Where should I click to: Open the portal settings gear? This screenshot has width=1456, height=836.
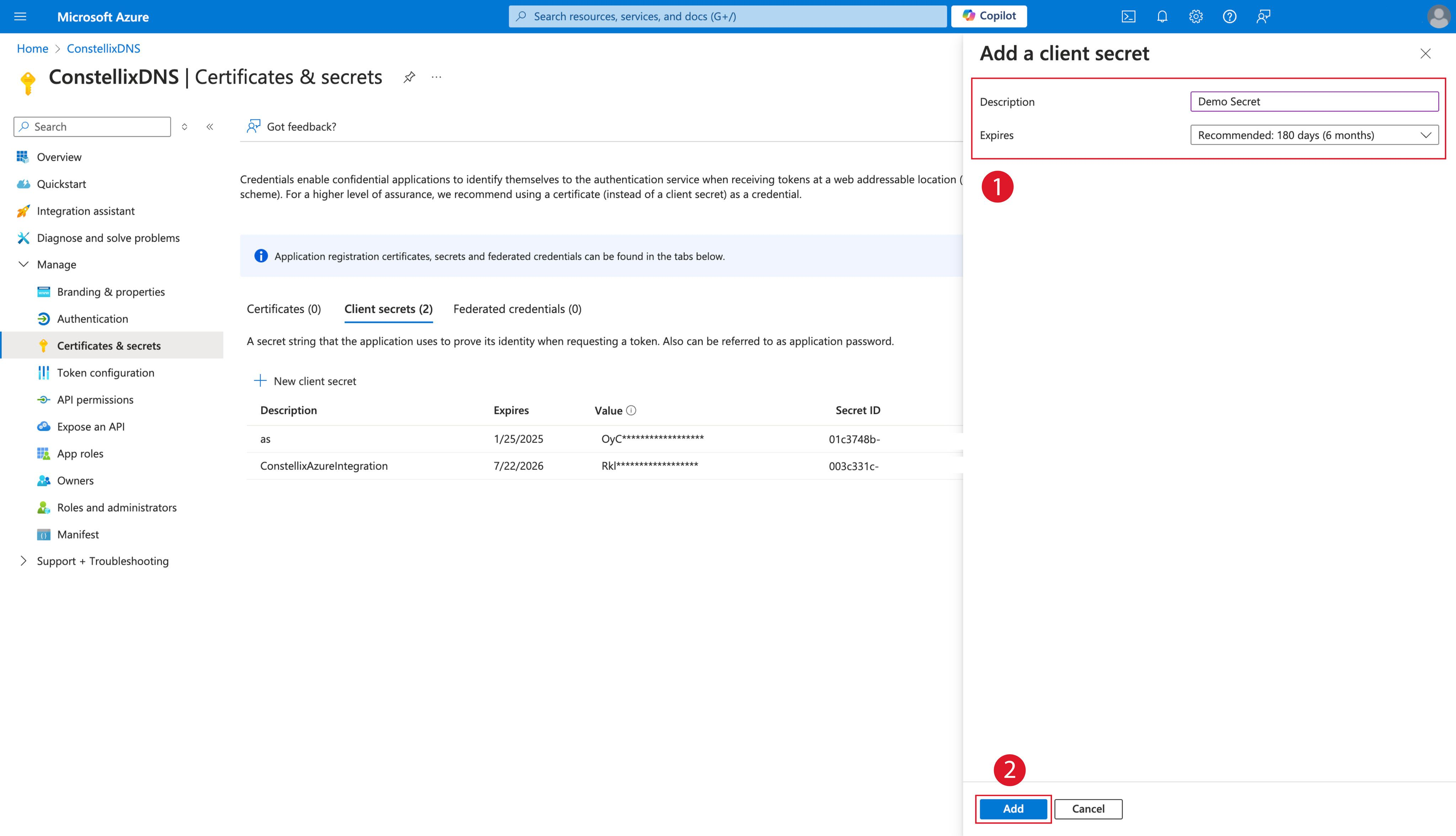pyautogui.click(x=1196, y=17)
